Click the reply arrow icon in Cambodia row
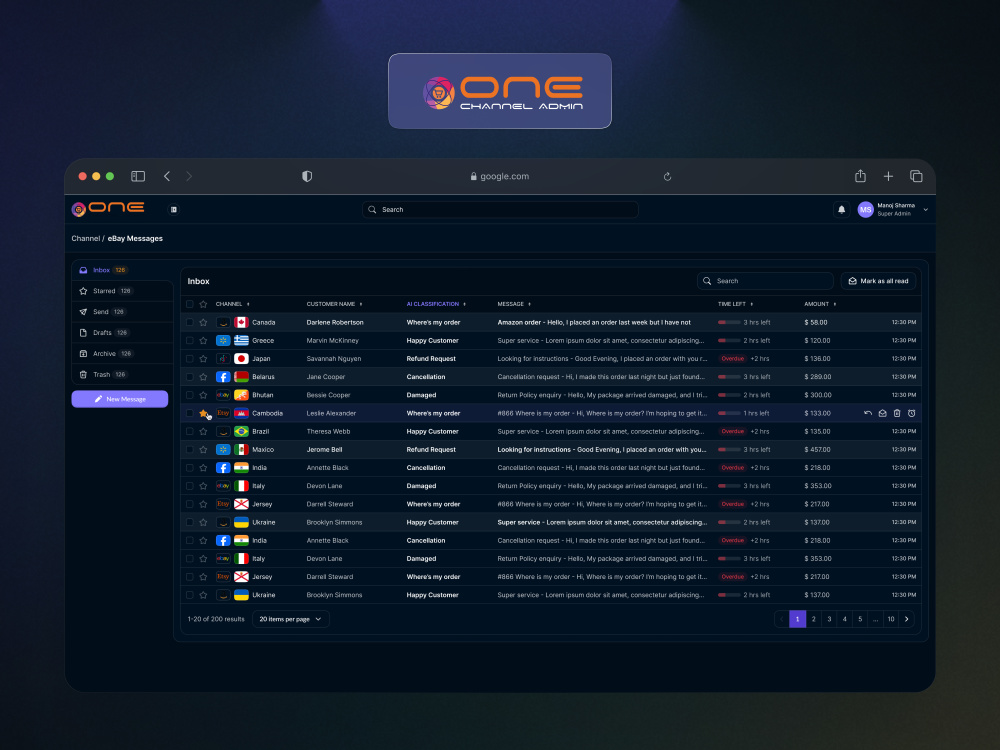Viewport: 1000px width, 750px height. (867, 413)
